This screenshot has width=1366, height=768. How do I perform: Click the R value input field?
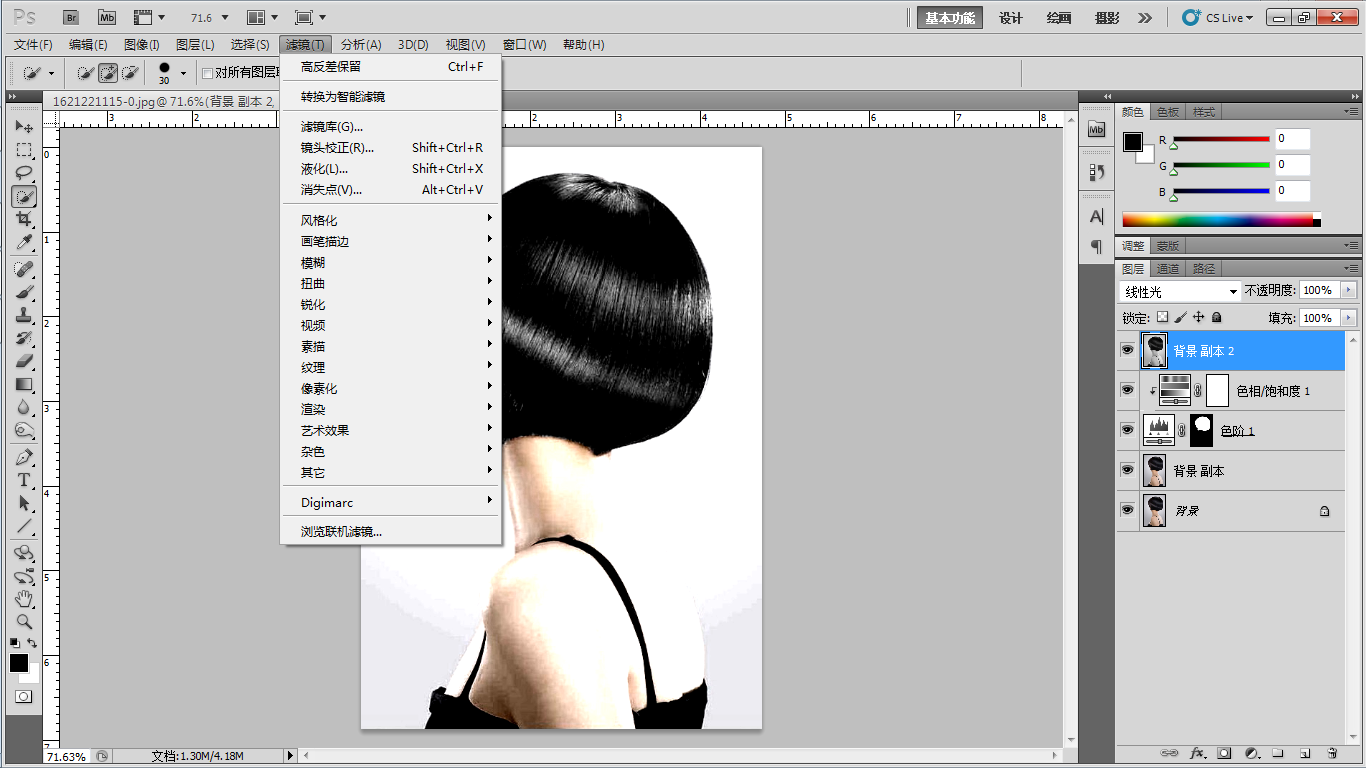point(1292,139)
